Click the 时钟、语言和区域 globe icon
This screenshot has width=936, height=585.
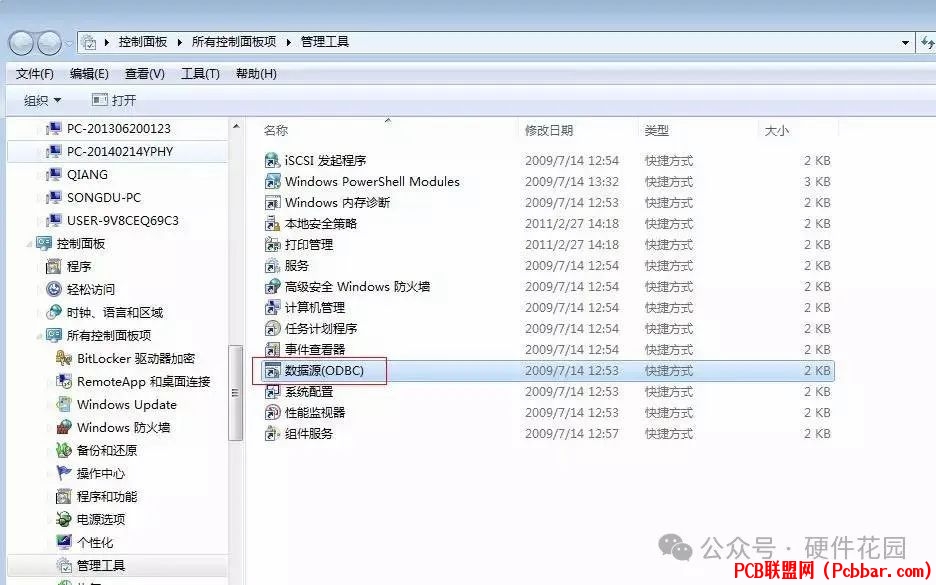pos(54,312)
